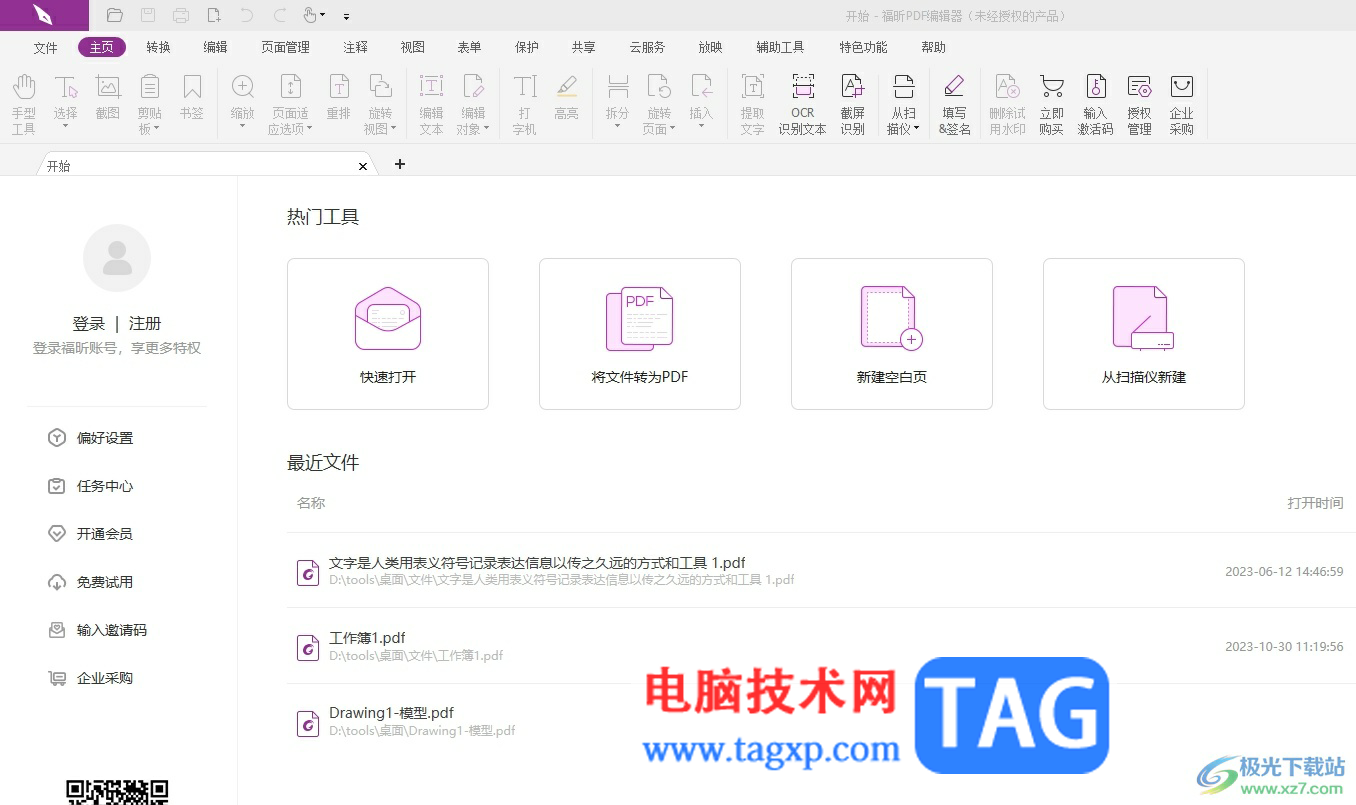The width and height of the screenshot is (1356, 805).
Task: Select the Edit Text (编辑文本) tool
Action: point(431,104)
